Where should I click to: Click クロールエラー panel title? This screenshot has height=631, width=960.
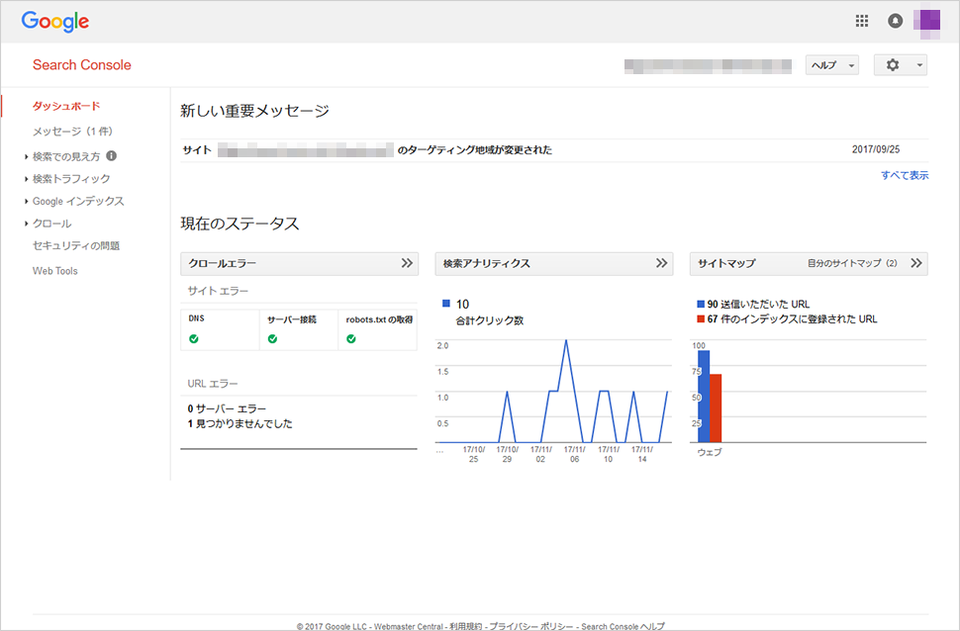tap(222, 263)
